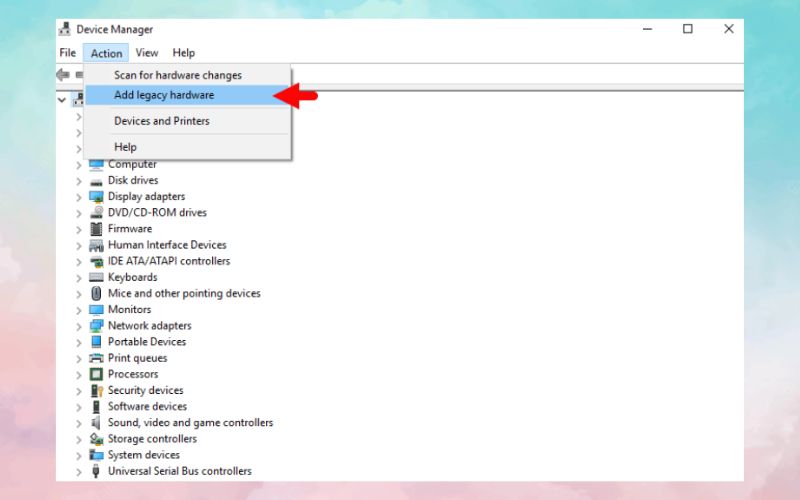Select the Storage controllers label
This screenshot has height=500, width=800.
coord(152,439)
